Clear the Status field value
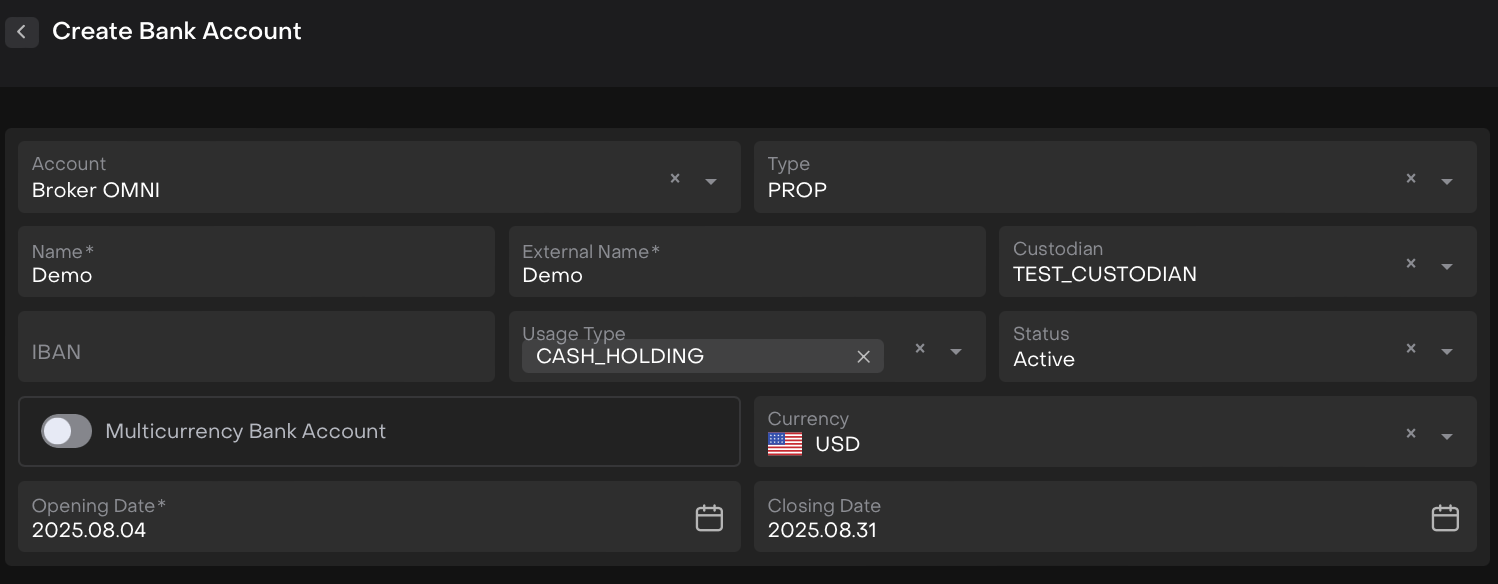1498x584 pixels. [x=1411, y=348]
